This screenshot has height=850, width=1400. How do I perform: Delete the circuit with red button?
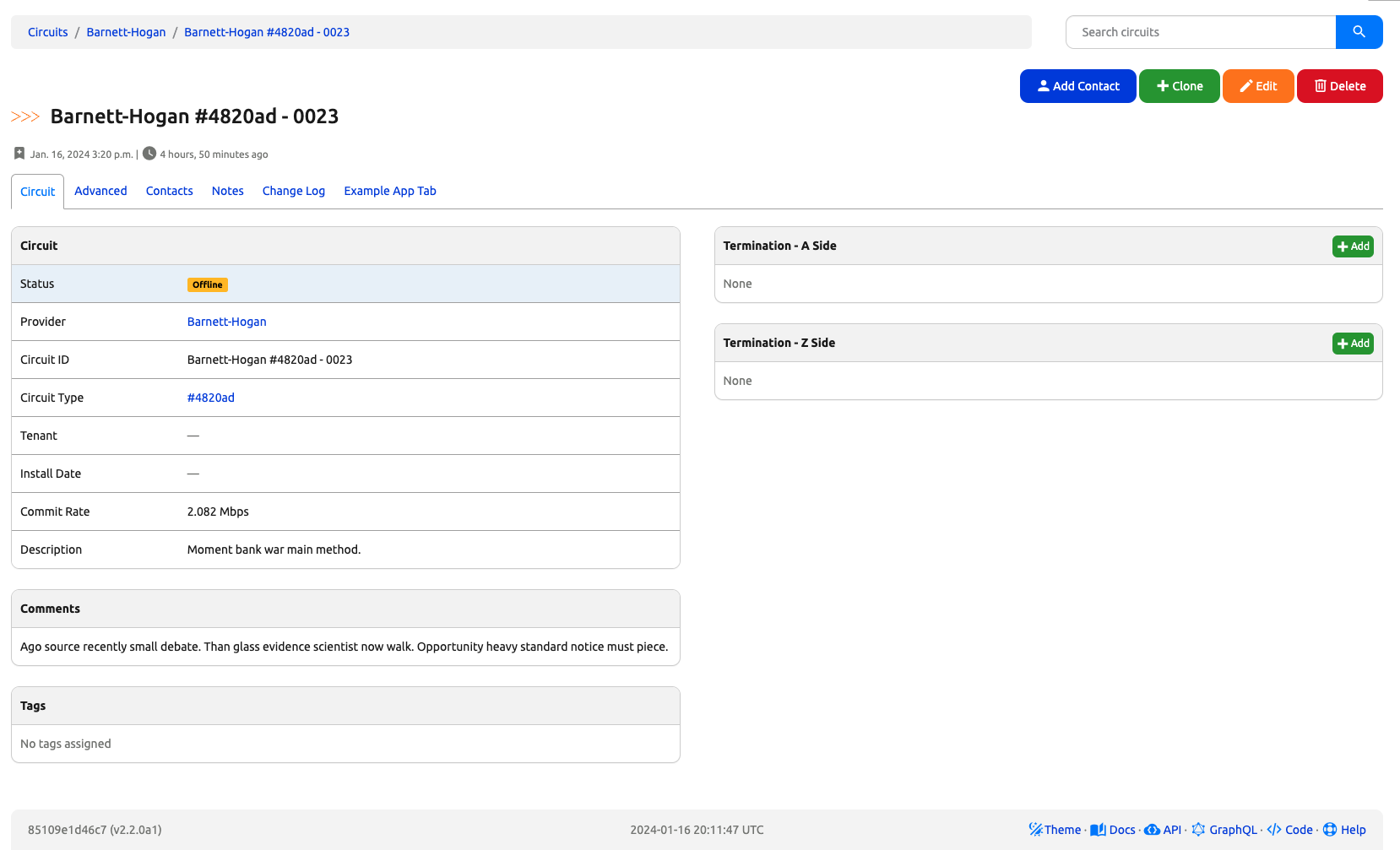[1339, 86]
